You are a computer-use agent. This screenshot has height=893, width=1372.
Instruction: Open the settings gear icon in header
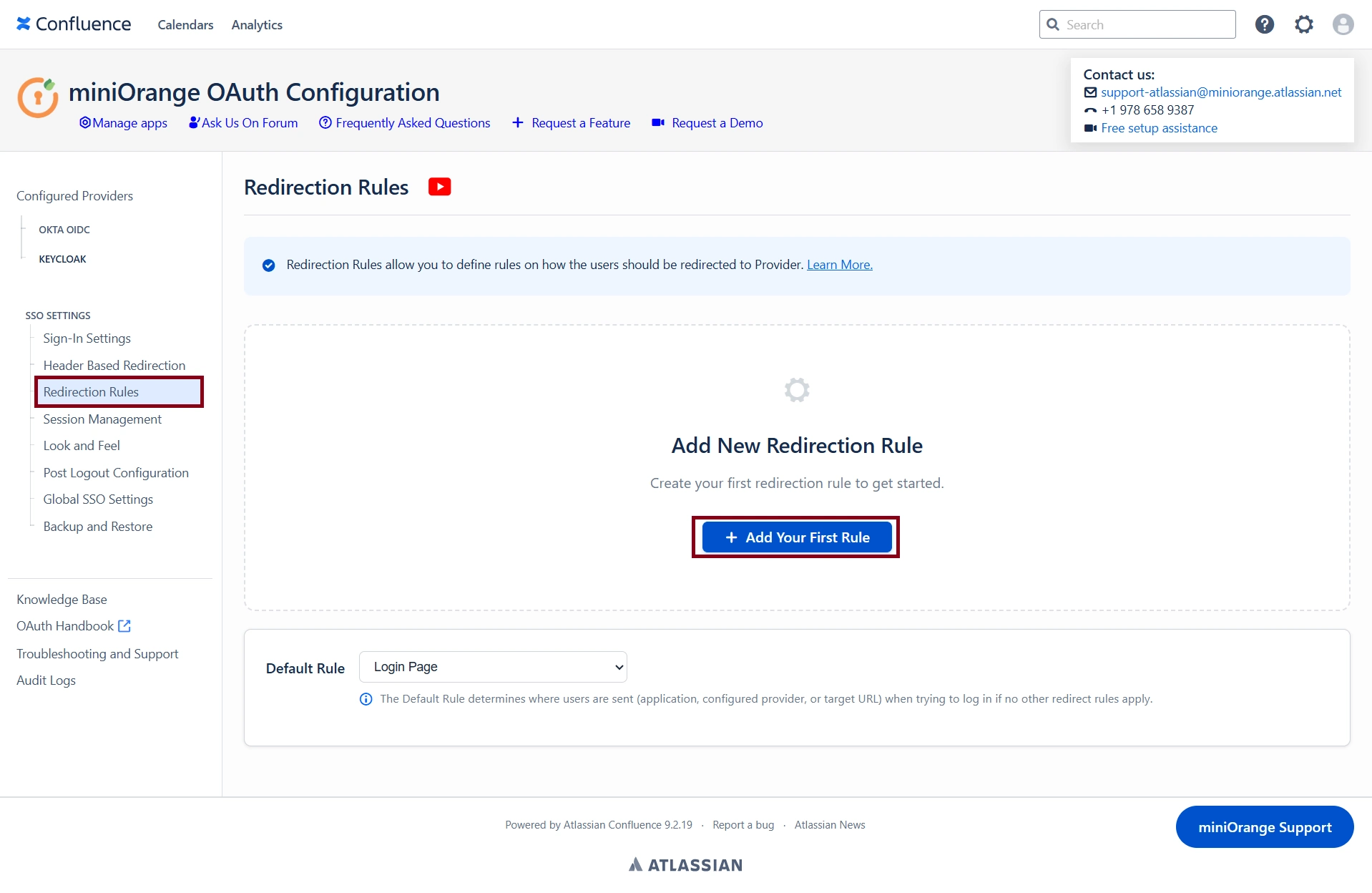1303,24
